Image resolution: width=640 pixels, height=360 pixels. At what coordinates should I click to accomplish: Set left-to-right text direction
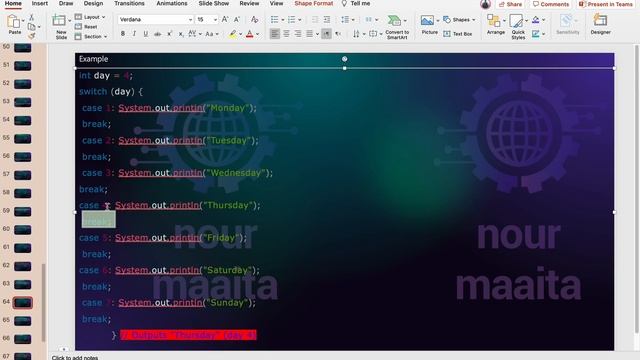(326, 34)
